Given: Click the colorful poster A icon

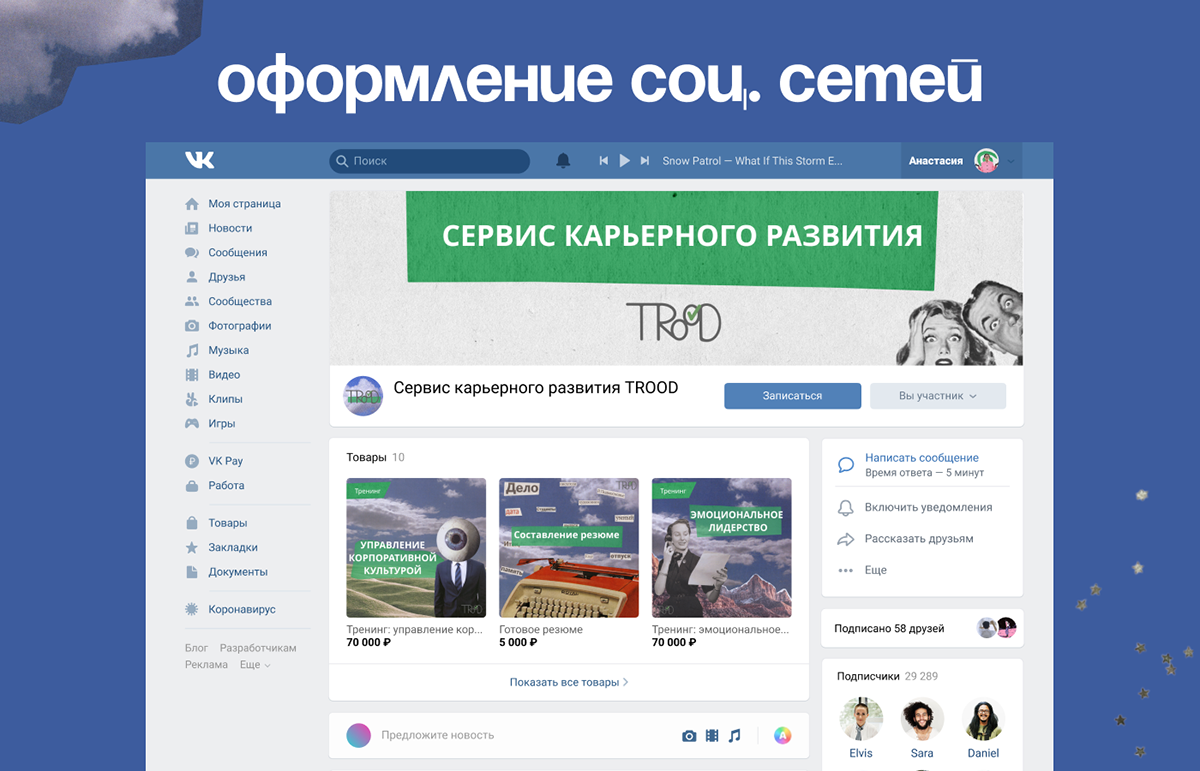Looking at the screenshot, I should (783, 736).
